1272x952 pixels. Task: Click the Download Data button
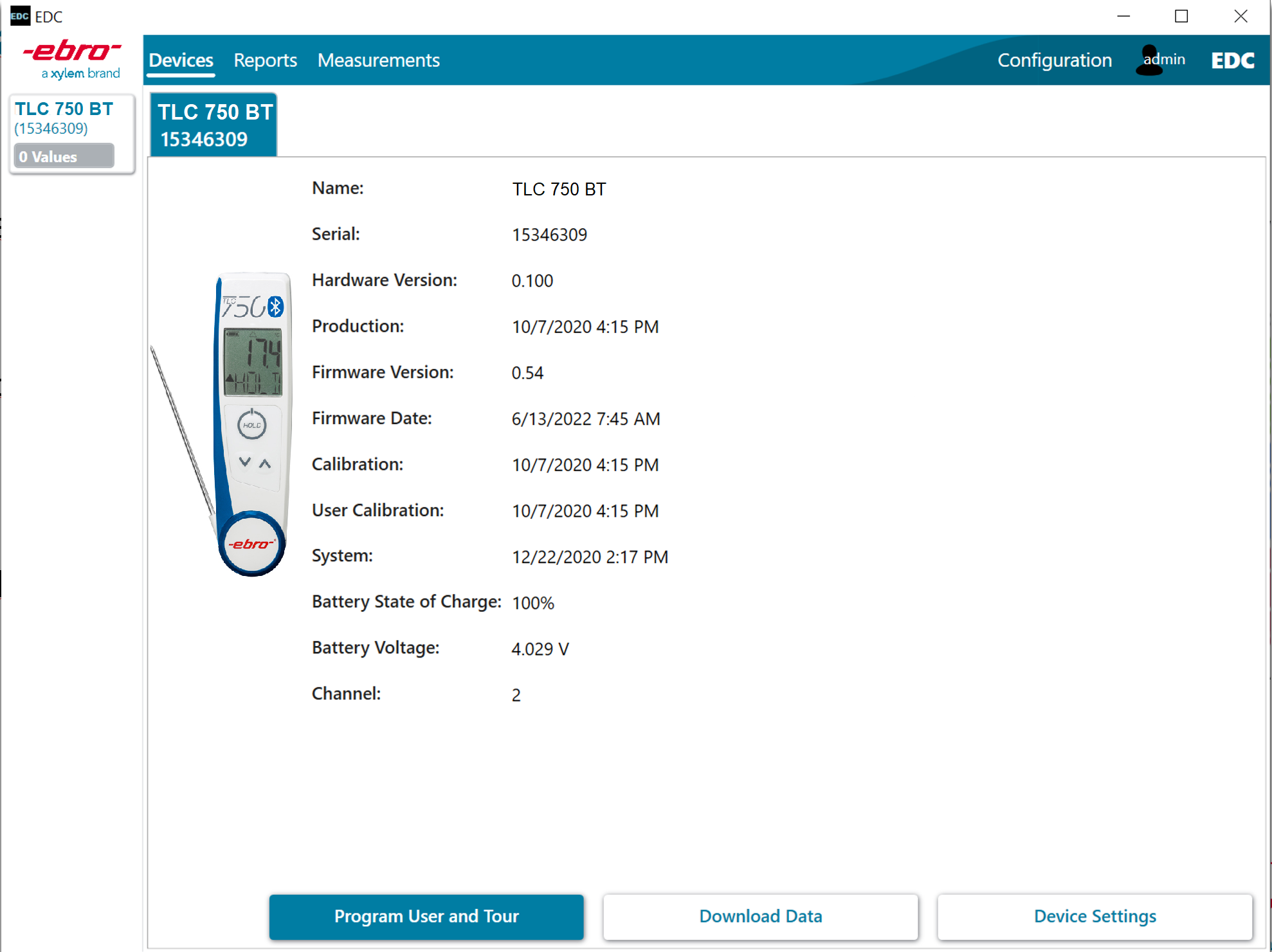[x=761, y=916]
